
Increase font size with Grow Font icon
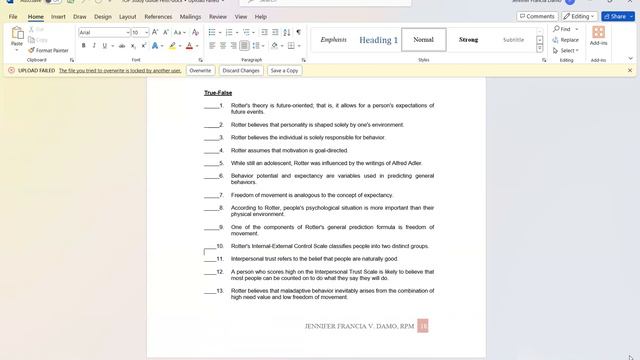click(x=155, y=32)
